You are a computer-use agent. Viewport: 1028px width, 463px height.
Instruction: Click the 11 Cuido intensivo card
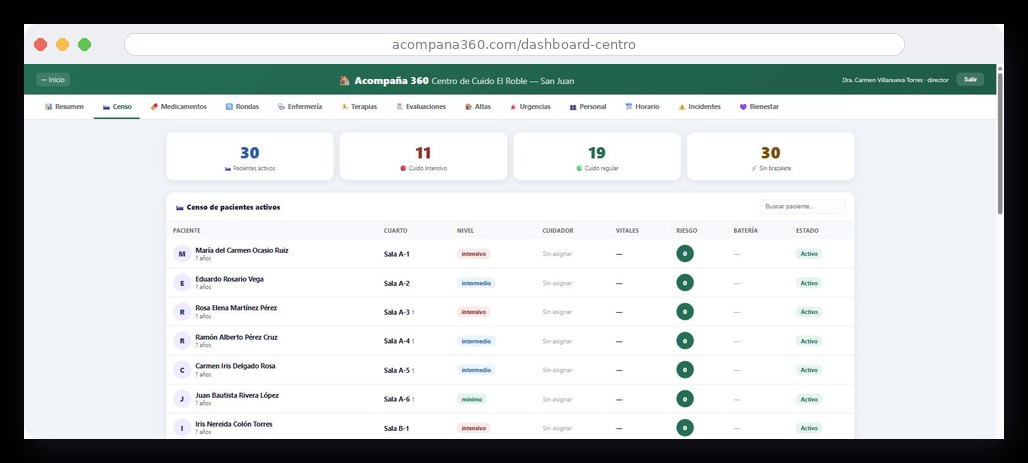click(x=424, y=156)
